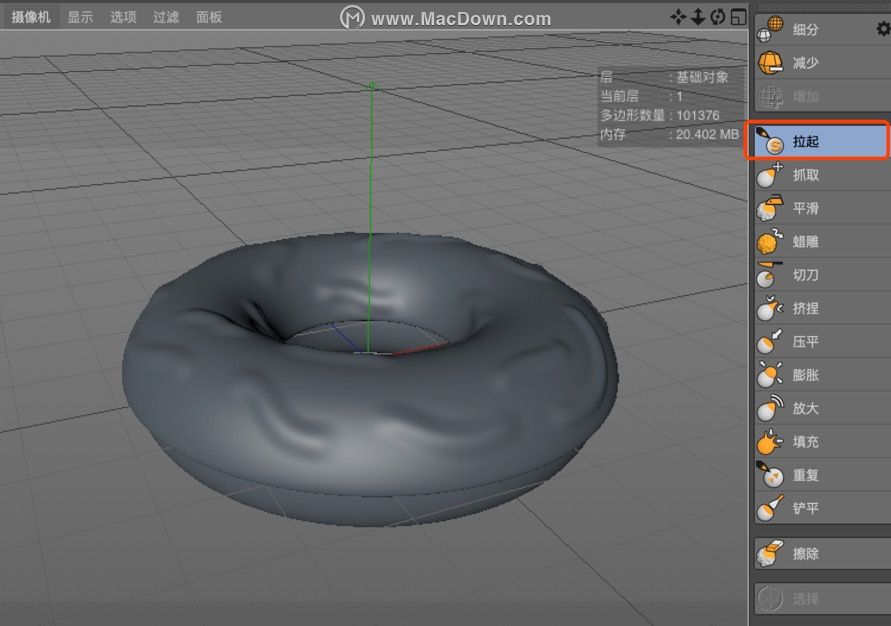Viewport: 891px width, 626px height.
Task: Choose the 抓取 (Grab) sculpt brush
Action: [x=822, y=174]
